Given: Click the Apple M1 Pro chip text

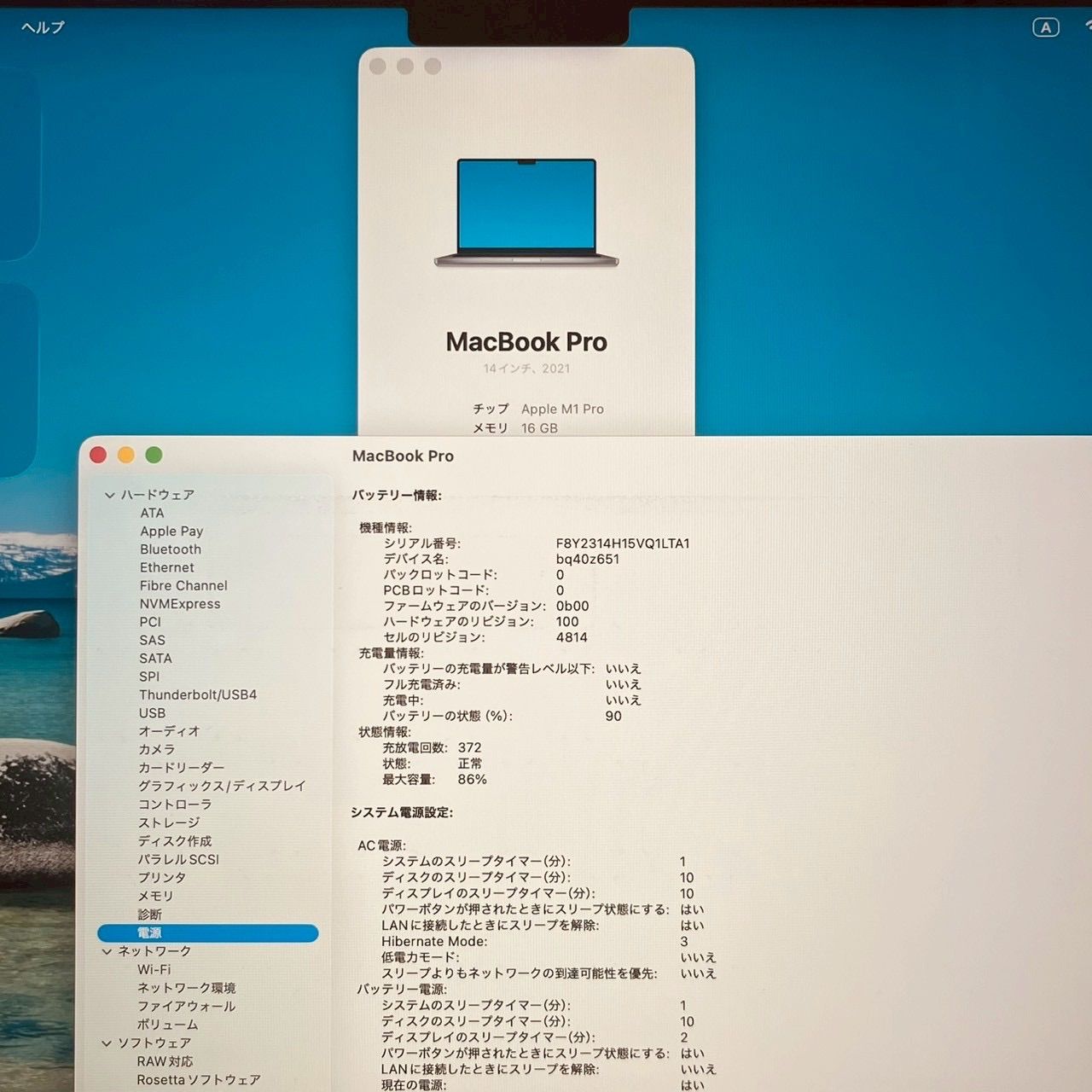Looking at the screenshot, I should click(x=562, y=409).
